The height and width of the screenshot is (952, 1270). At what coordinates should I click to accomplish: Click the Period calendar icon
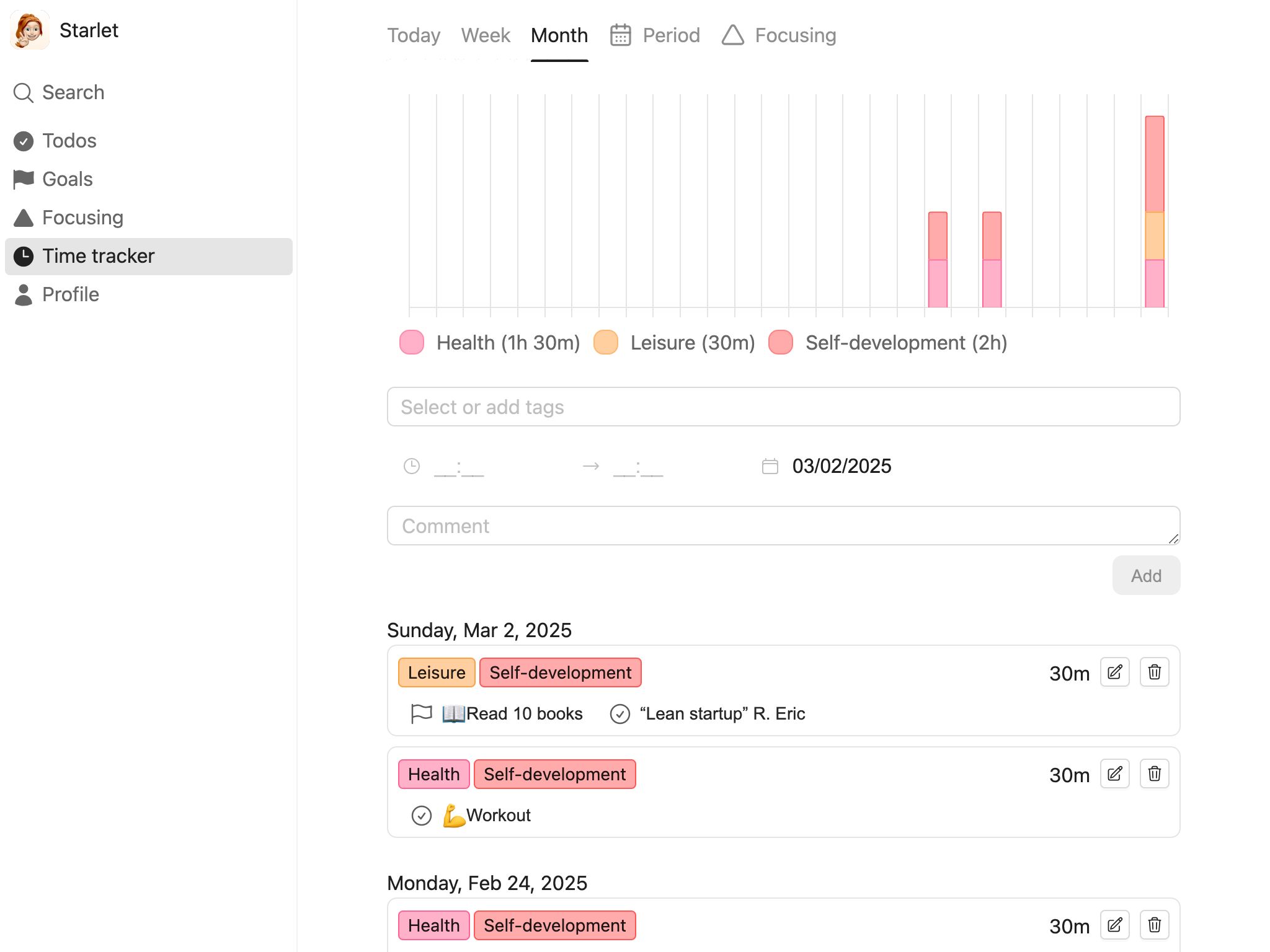click(x=620, y=35)
